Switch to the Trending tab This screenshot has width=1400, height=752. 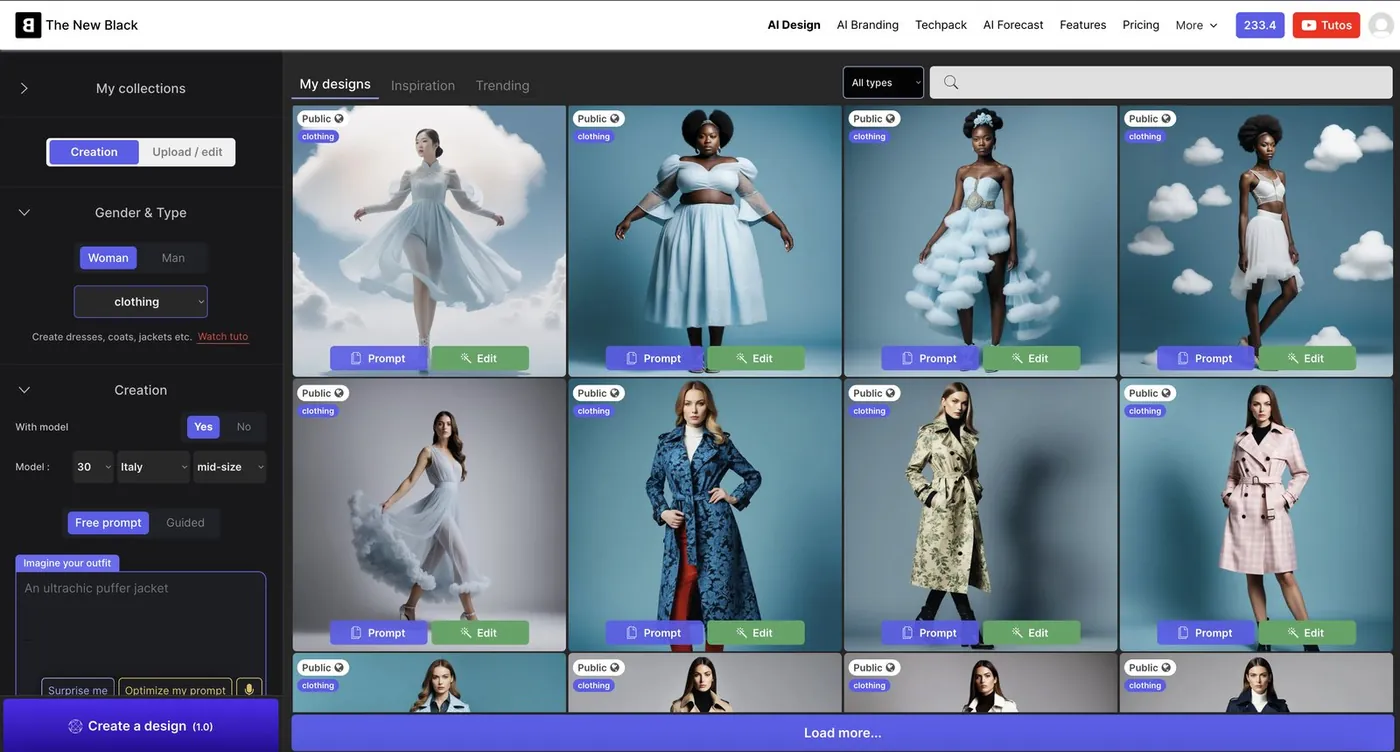[503, 85]
